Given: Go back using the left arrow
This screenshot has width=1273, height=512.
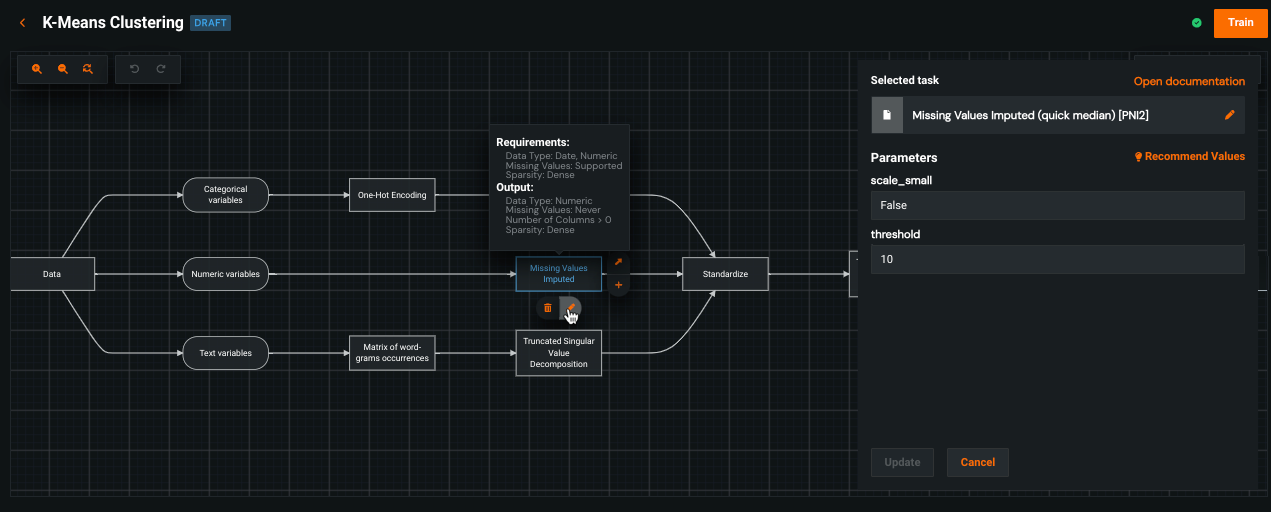Looking at the screenshot, I should (x=22, y=23).
